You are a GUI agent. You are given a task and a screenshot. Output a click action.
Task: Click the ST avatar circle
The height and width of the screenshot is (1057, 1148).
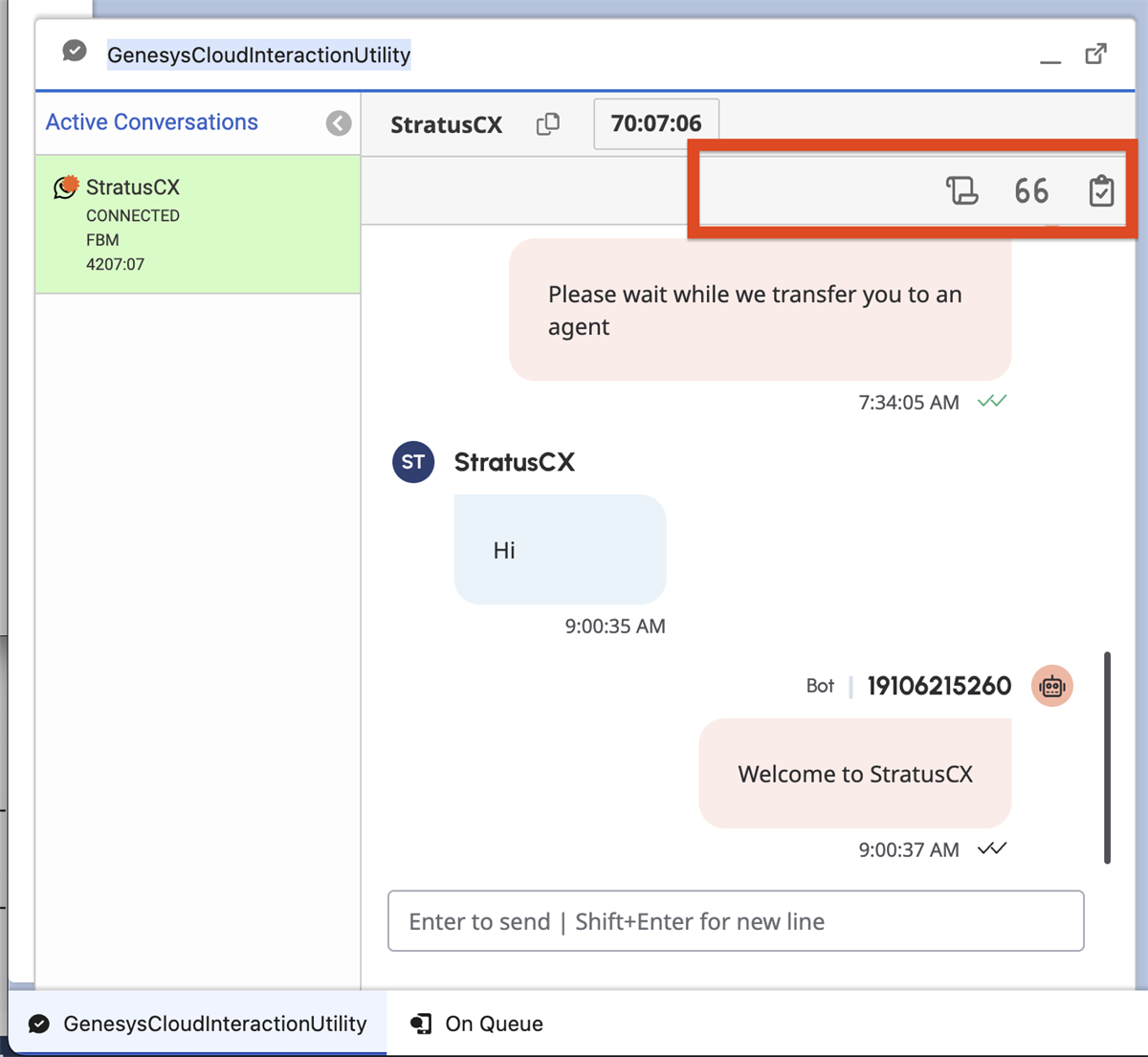click(413, 462)
